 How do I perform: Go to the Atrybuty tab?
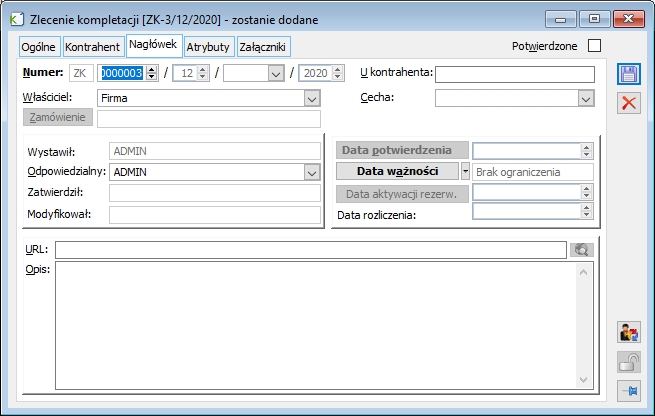(x=208, y=47)
